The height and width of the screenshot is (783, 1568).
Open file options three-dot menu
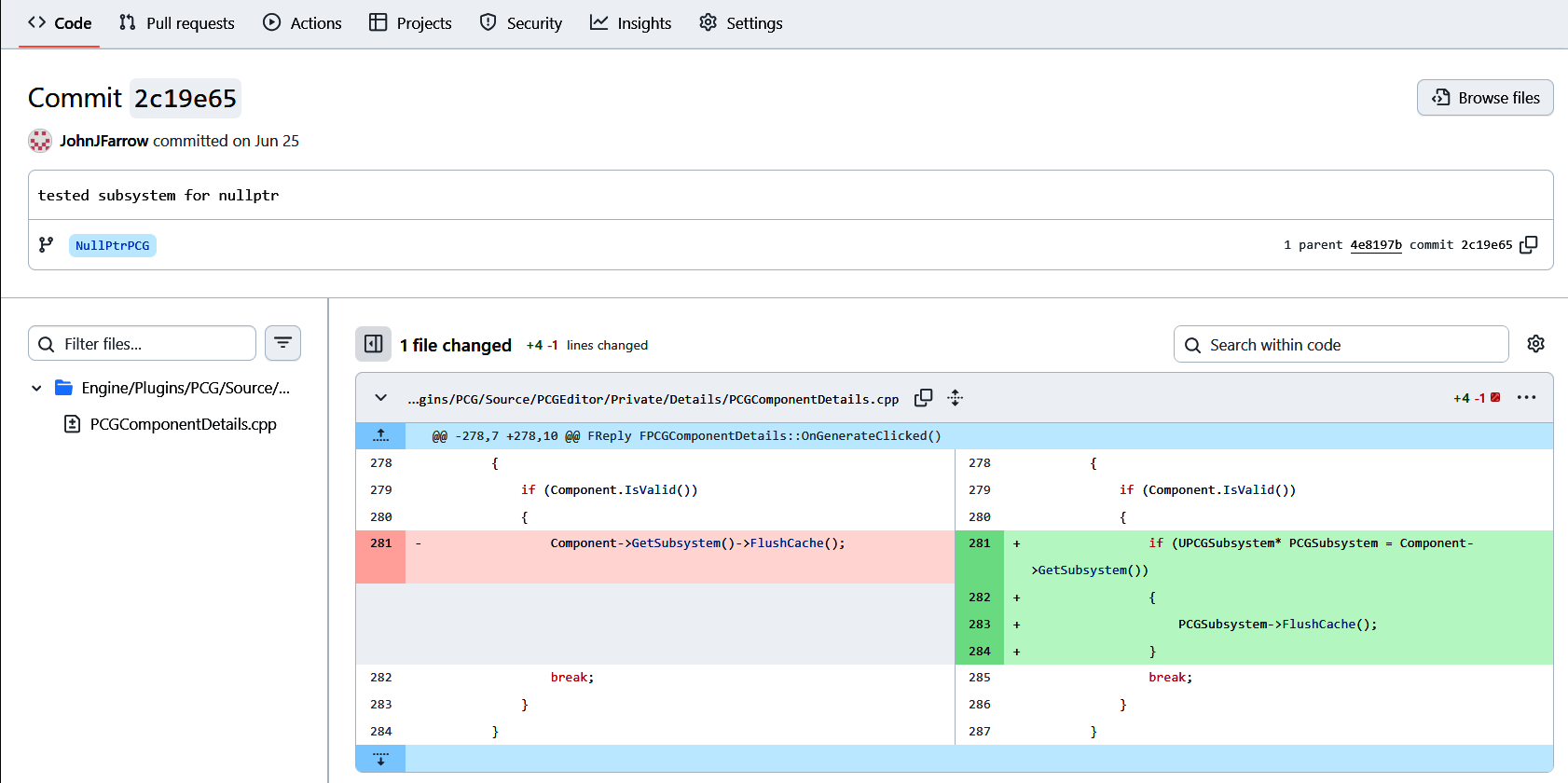pos(1526,398)
